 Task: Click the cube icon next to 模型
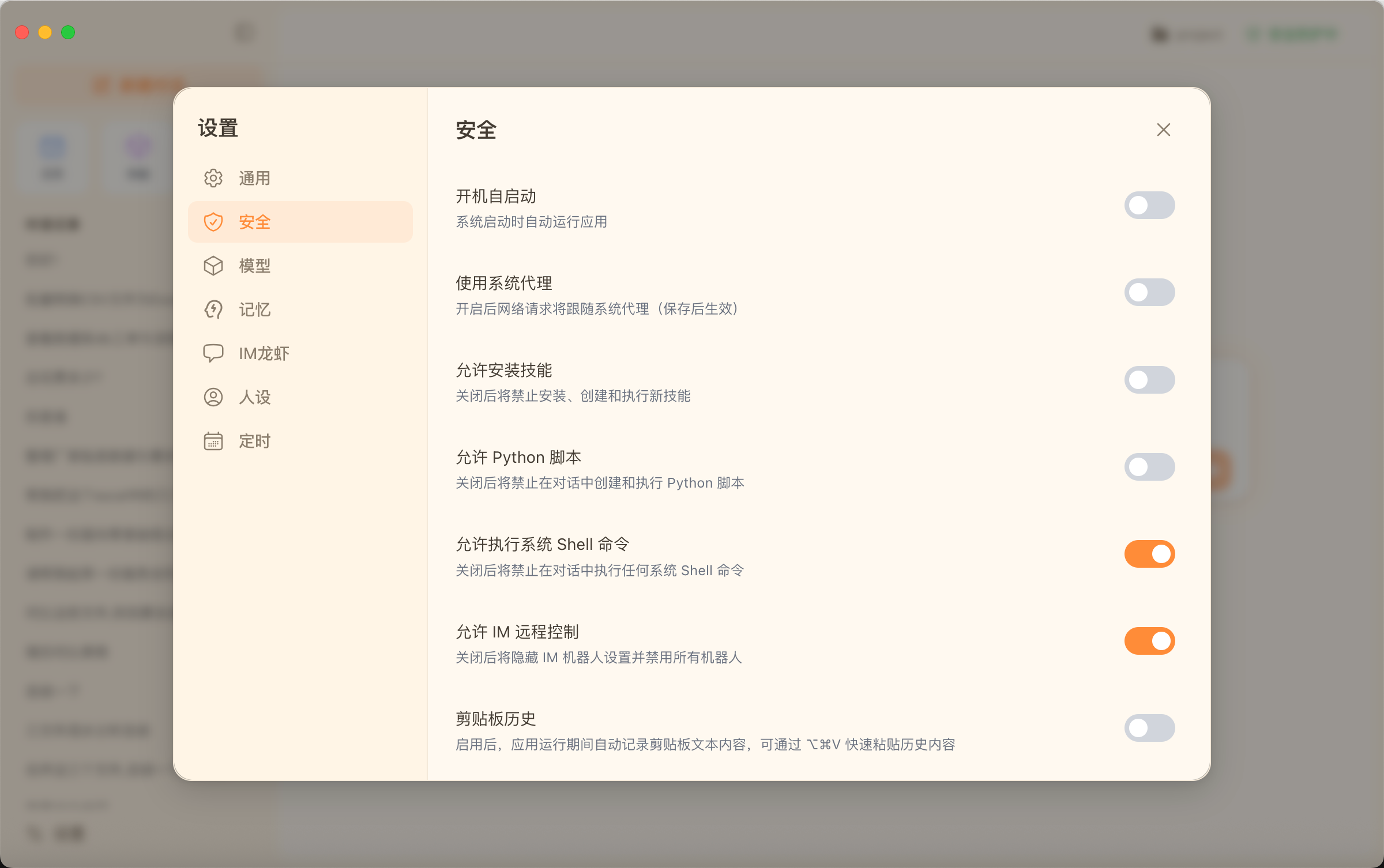click(213, 266)
